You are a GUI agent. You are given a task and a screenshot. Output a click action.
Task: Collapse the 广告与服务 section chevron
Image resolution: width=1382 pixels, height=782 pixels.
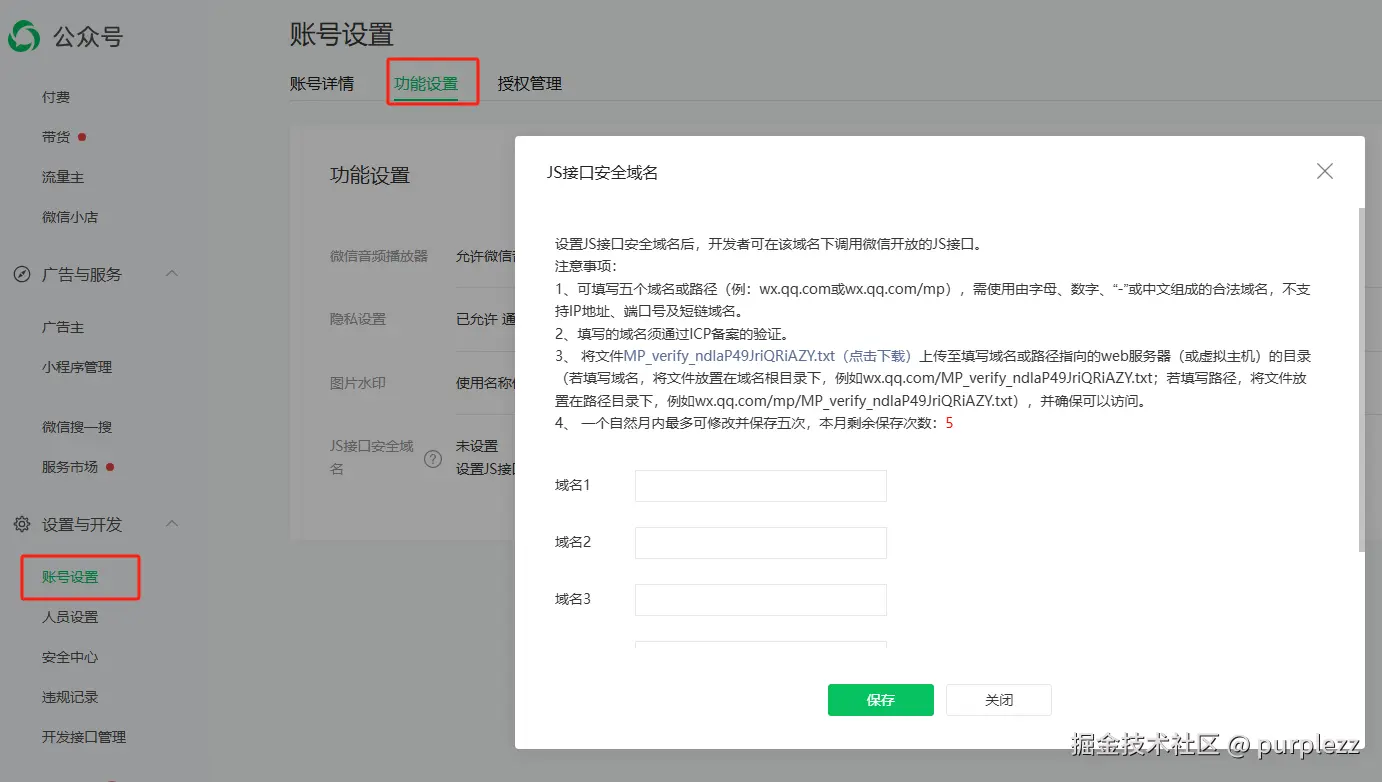pyautogui.click(x=172, y=273)
